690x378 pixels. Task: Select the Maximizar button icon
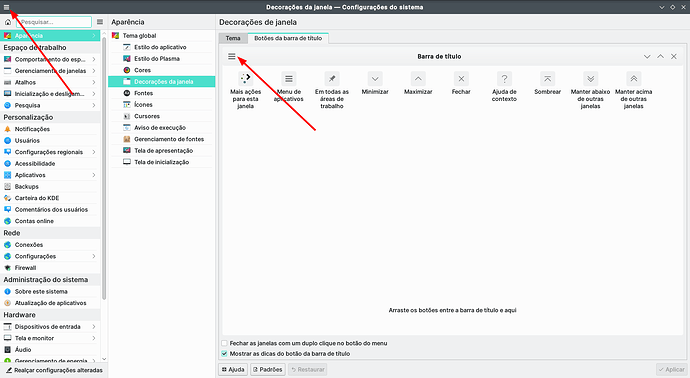[418, 79]
